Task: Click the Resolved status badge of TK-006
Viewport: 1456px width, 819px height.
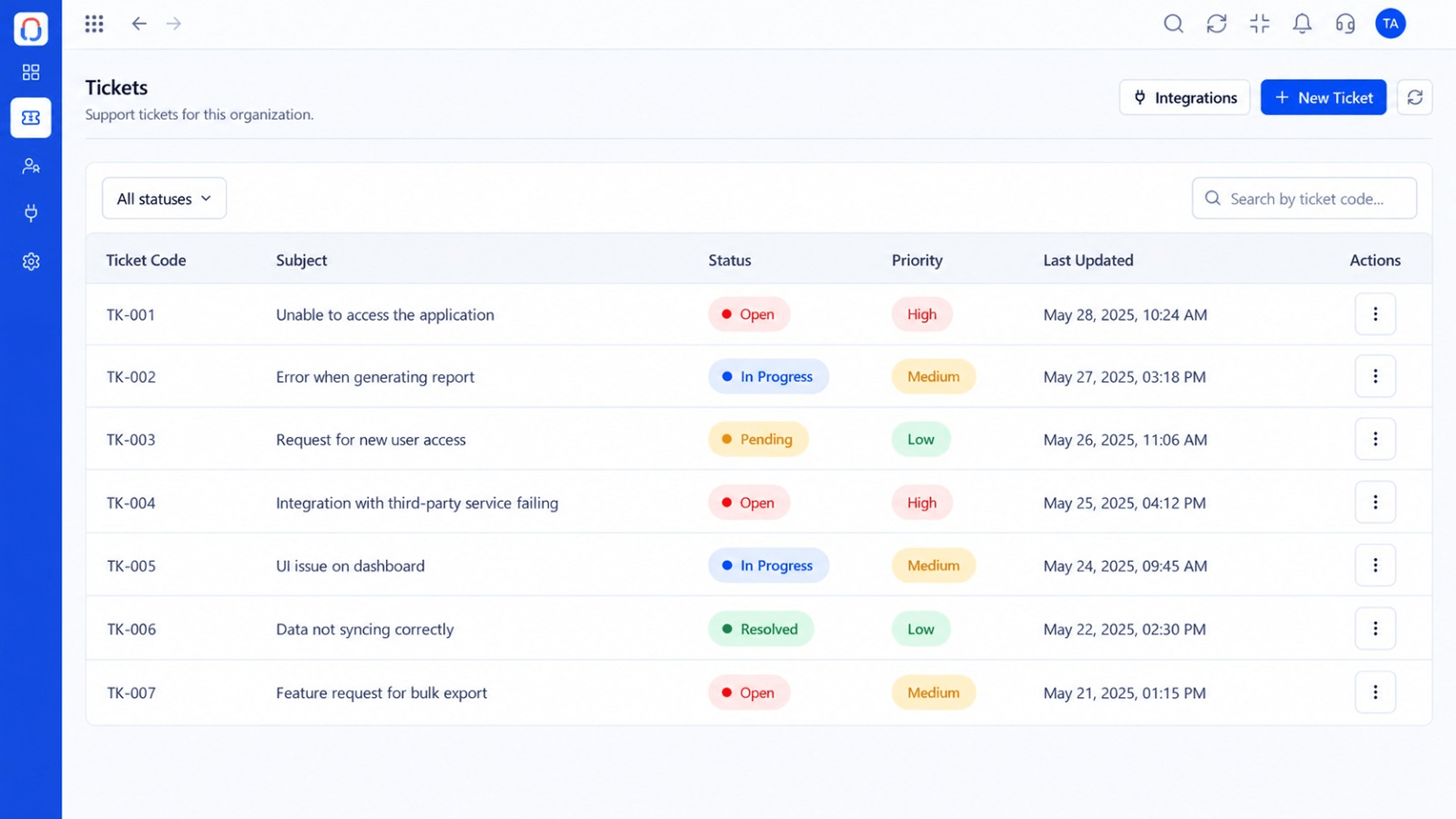Action: [761, 628]
